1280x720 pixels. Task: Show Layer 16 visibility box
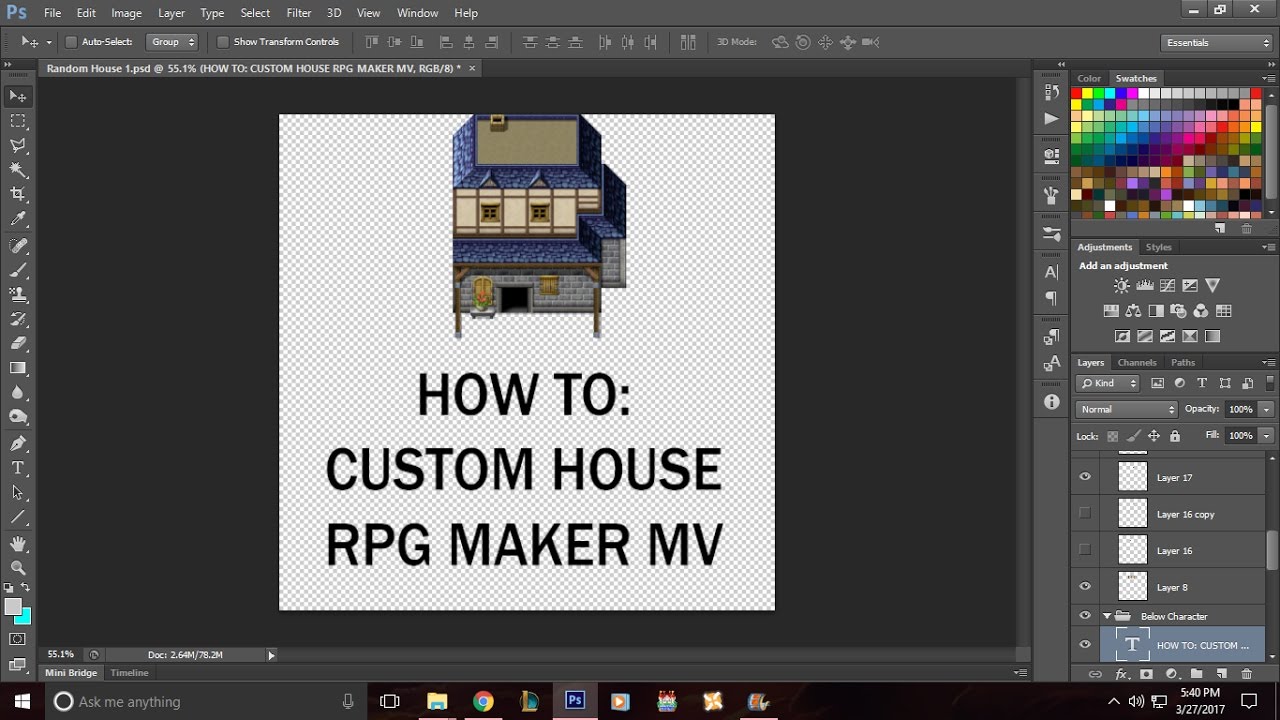pyautogui.click(x=1085, y=550)
